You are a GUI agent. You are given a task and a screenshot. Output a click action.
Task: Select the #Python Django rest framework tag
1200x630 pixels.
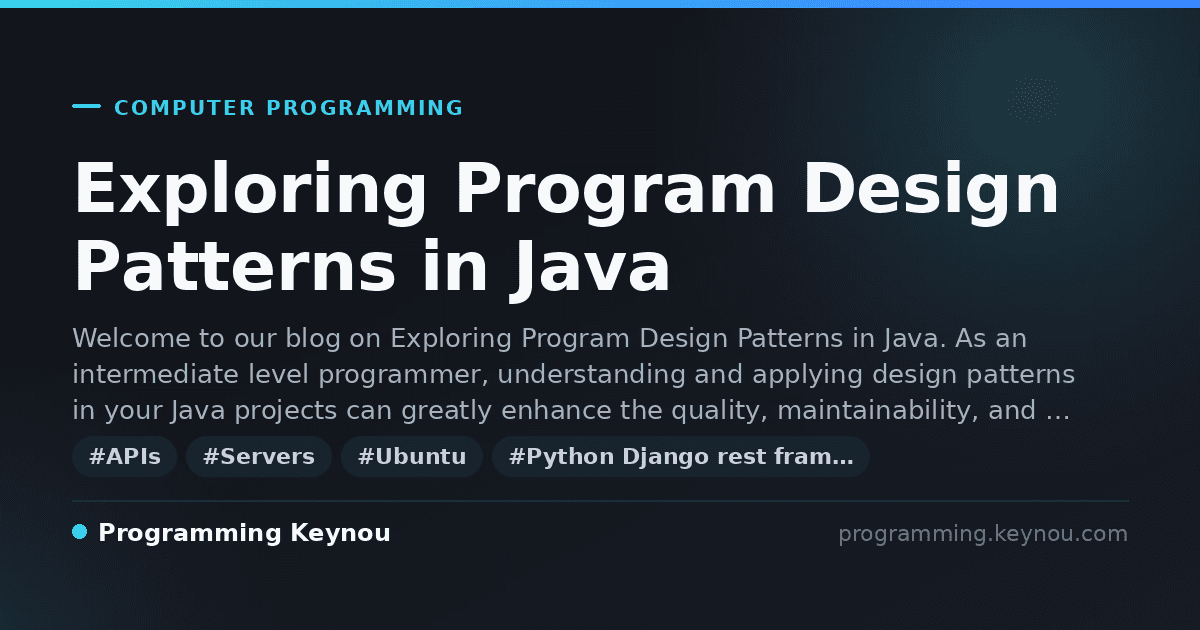(x=681, y=457)
